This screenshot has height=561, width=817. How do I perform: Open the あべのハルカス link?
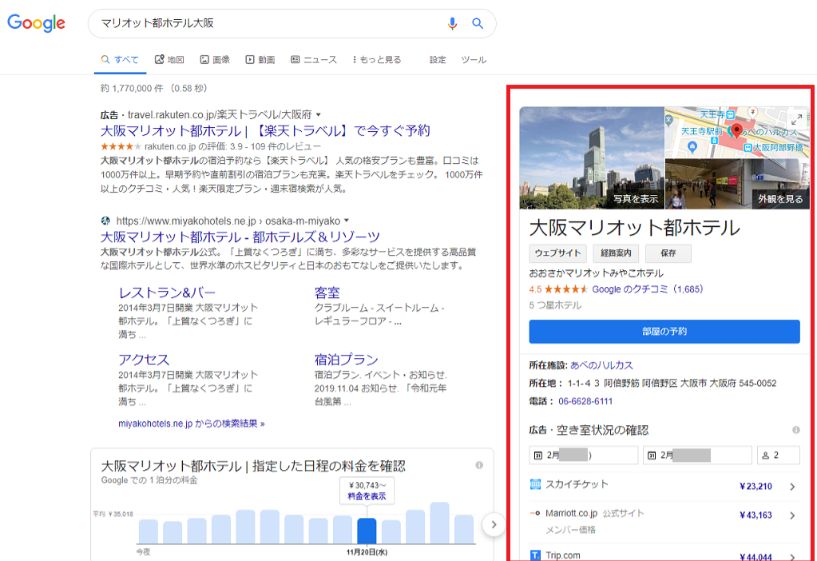(x=601, y=365)
